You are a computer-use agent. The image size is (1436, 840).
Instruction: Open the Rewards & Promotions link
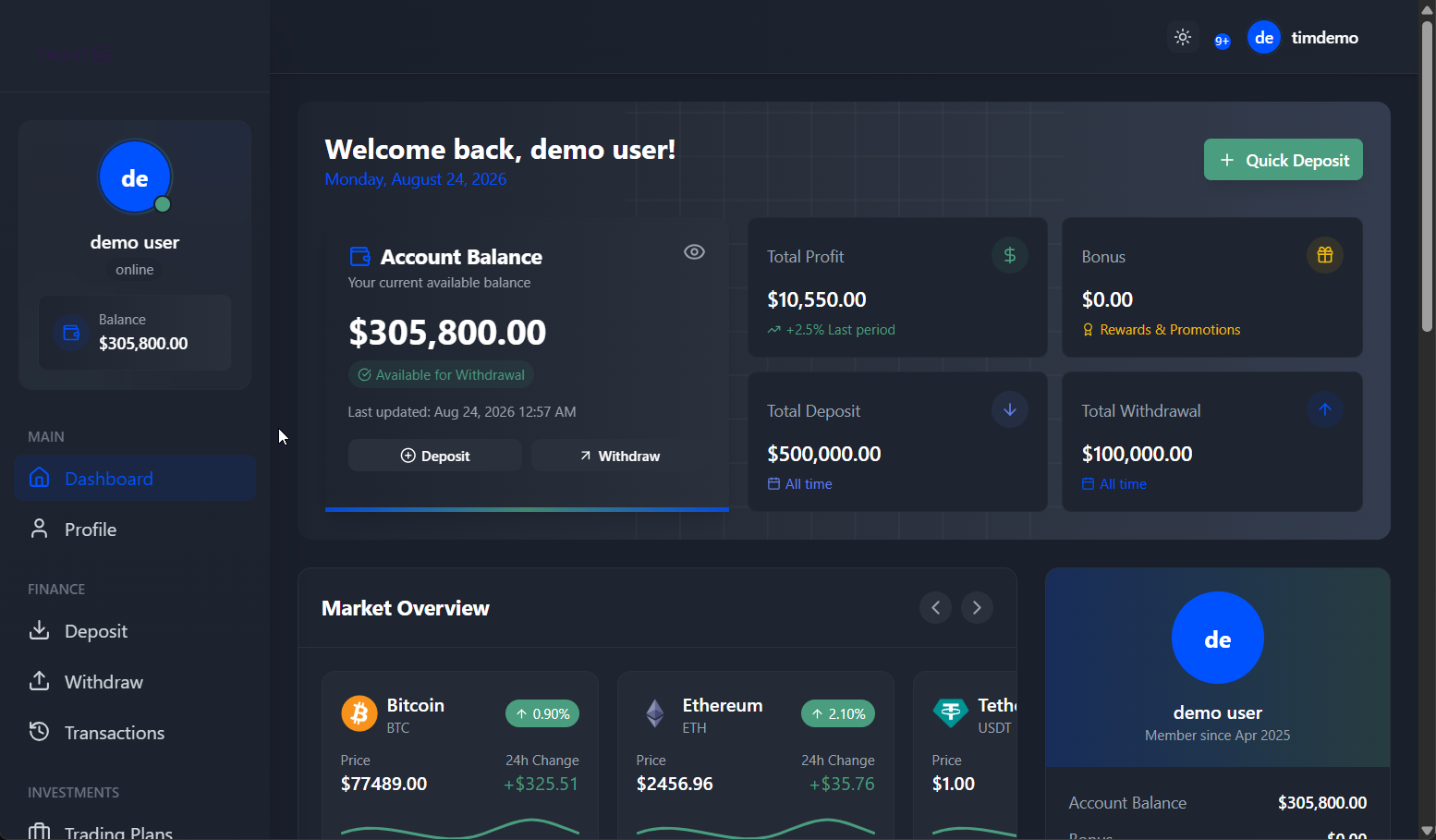click(1162, 330)
